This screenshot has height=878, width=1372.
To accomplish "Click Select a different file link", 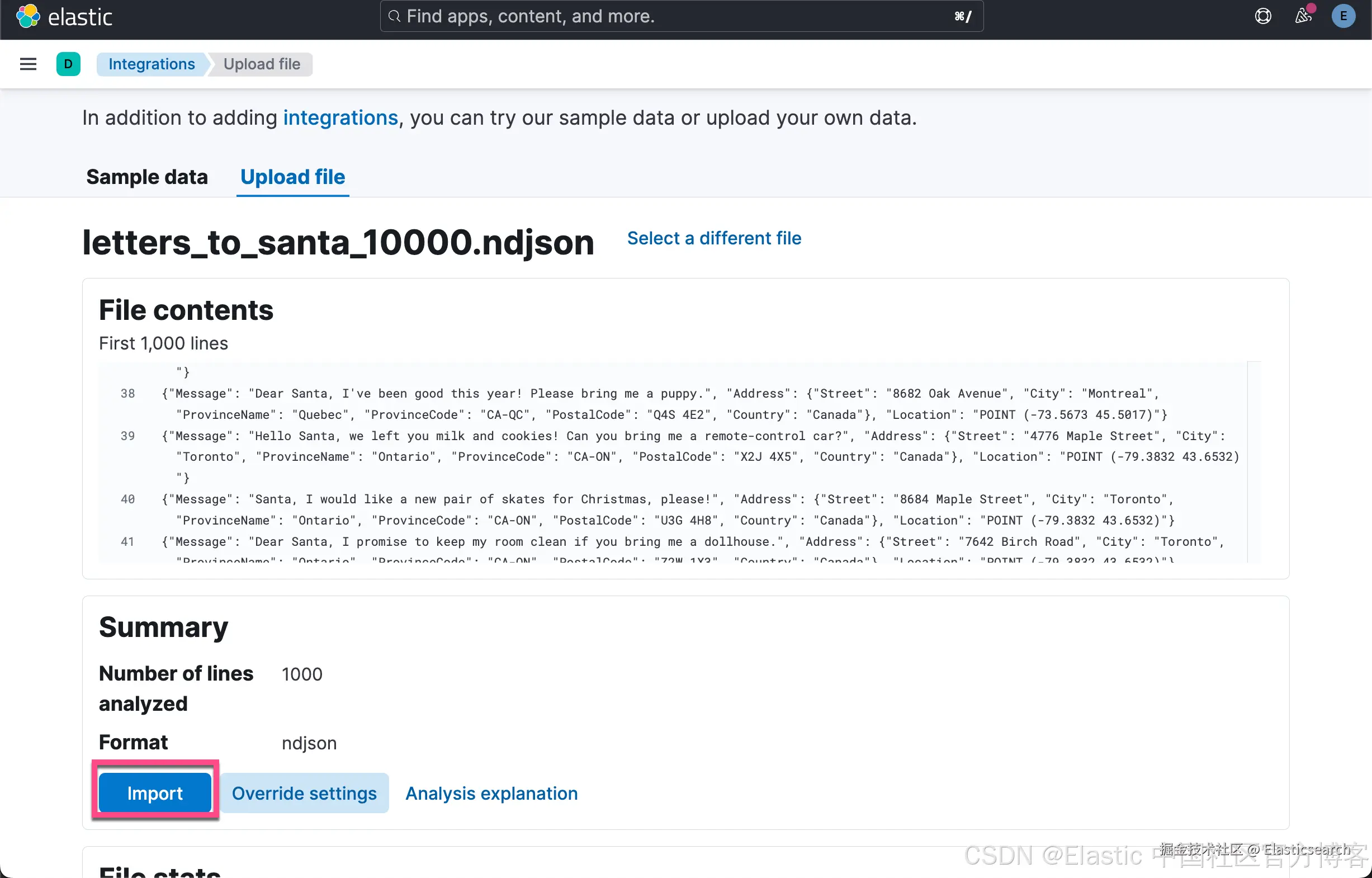I will point(713,238).
